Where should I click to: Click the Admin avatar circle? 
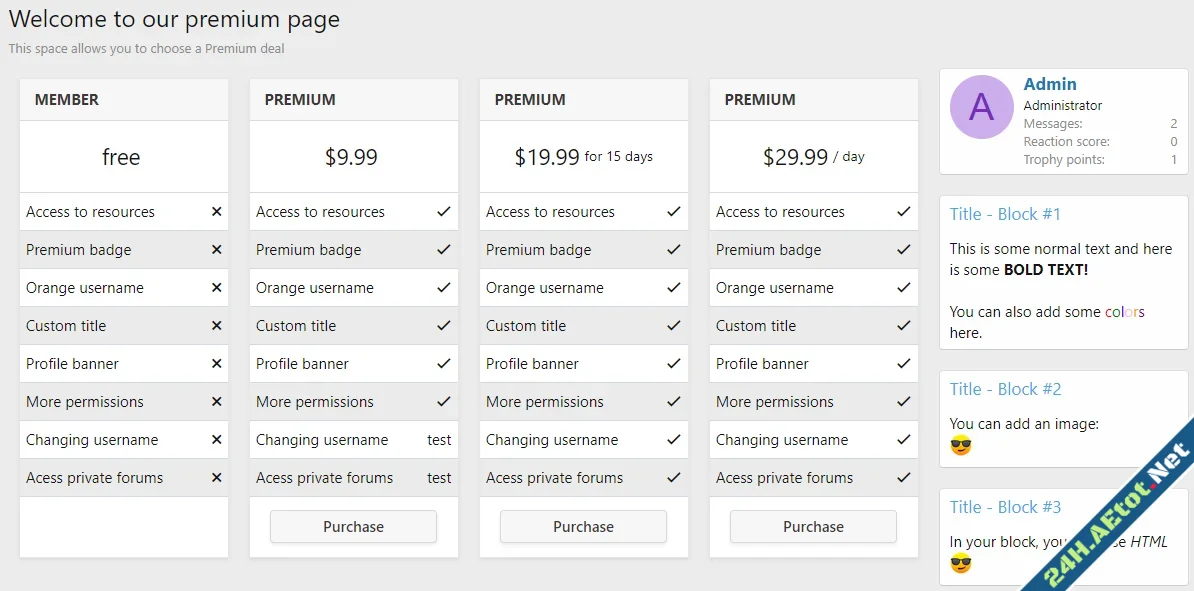pyautogui.click(x=981, y=107)
